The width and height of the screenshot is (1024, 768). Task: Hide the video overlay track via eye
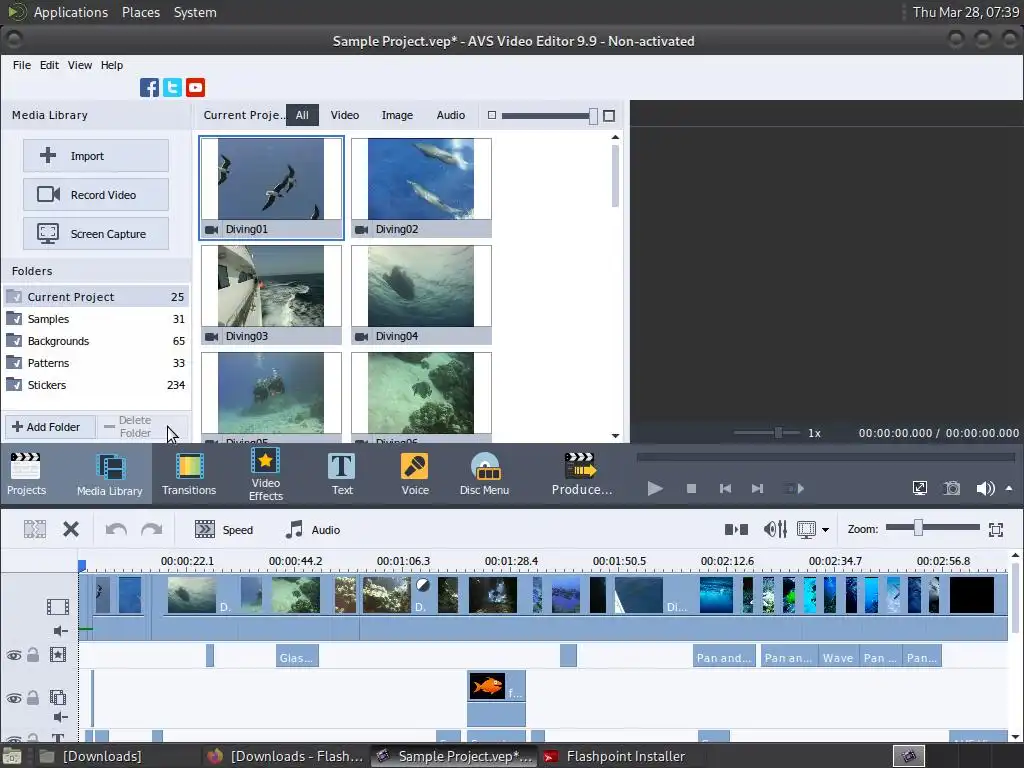pos(14,698)
